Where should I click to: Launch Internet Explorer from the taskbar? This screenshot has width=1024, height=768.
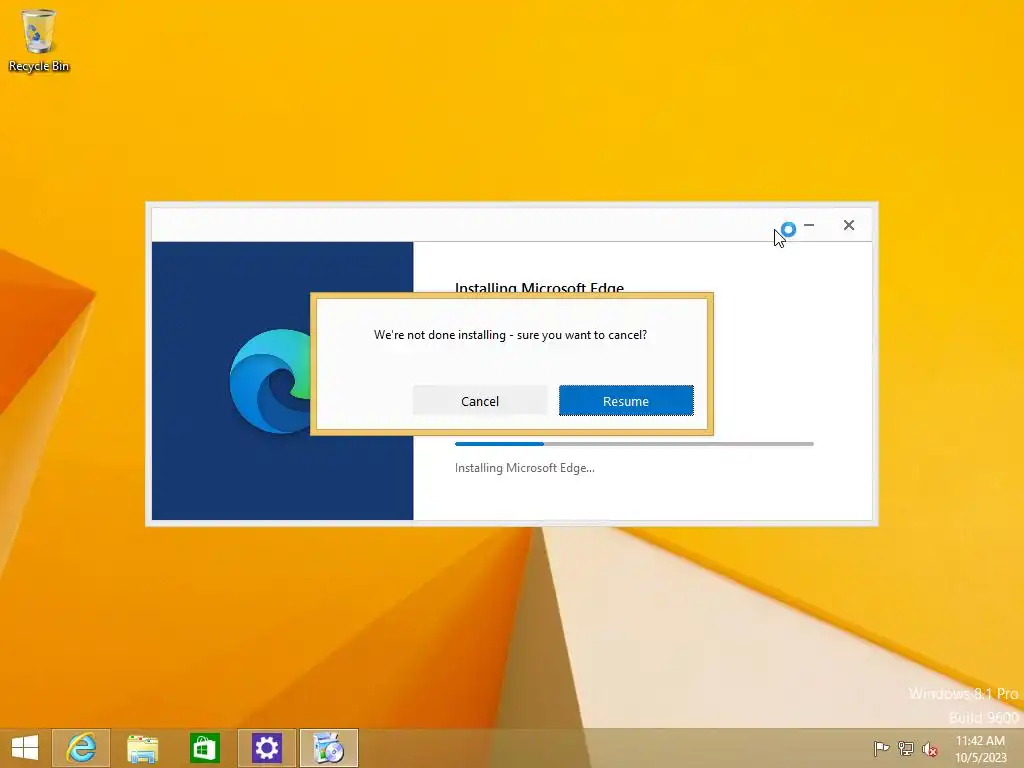click(x=81, y=748)
